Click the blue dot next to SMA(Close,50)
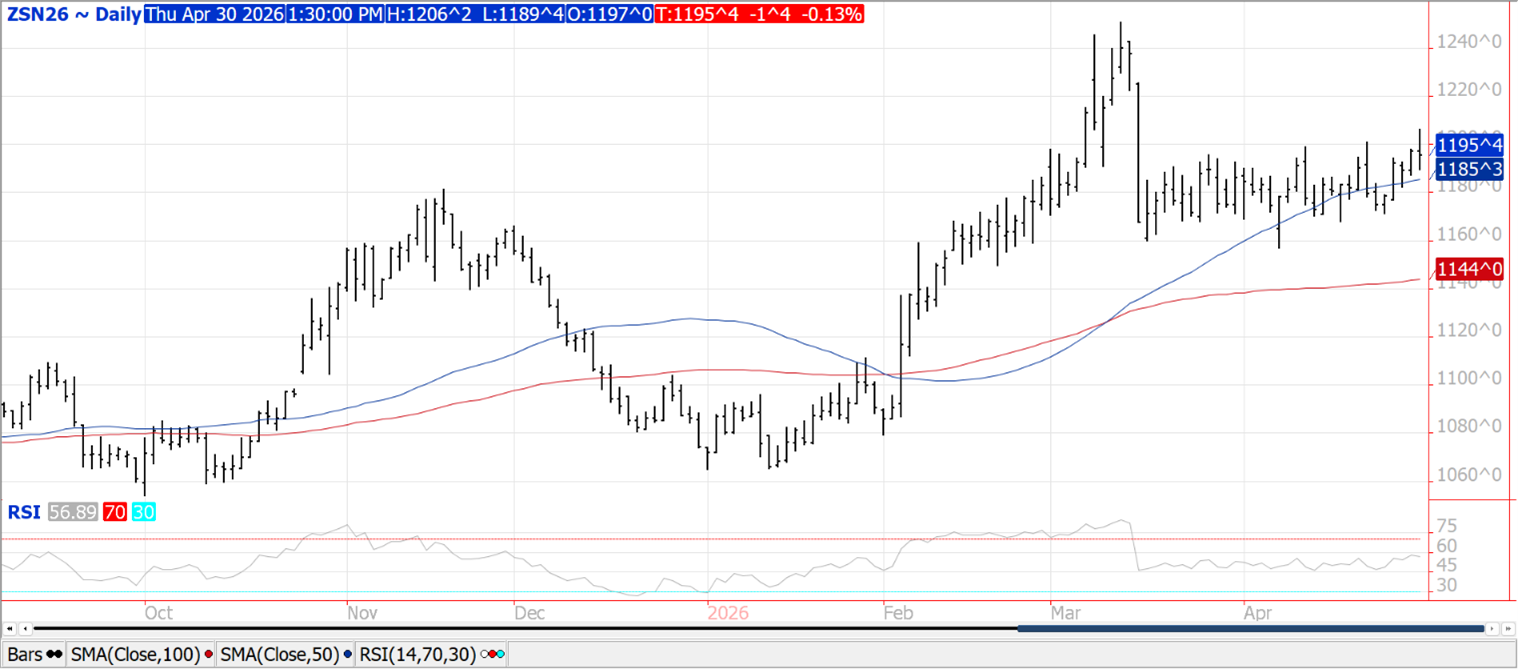Image resolution: width=1518 pixels, height=669 pixels. [x=346, y=654]
